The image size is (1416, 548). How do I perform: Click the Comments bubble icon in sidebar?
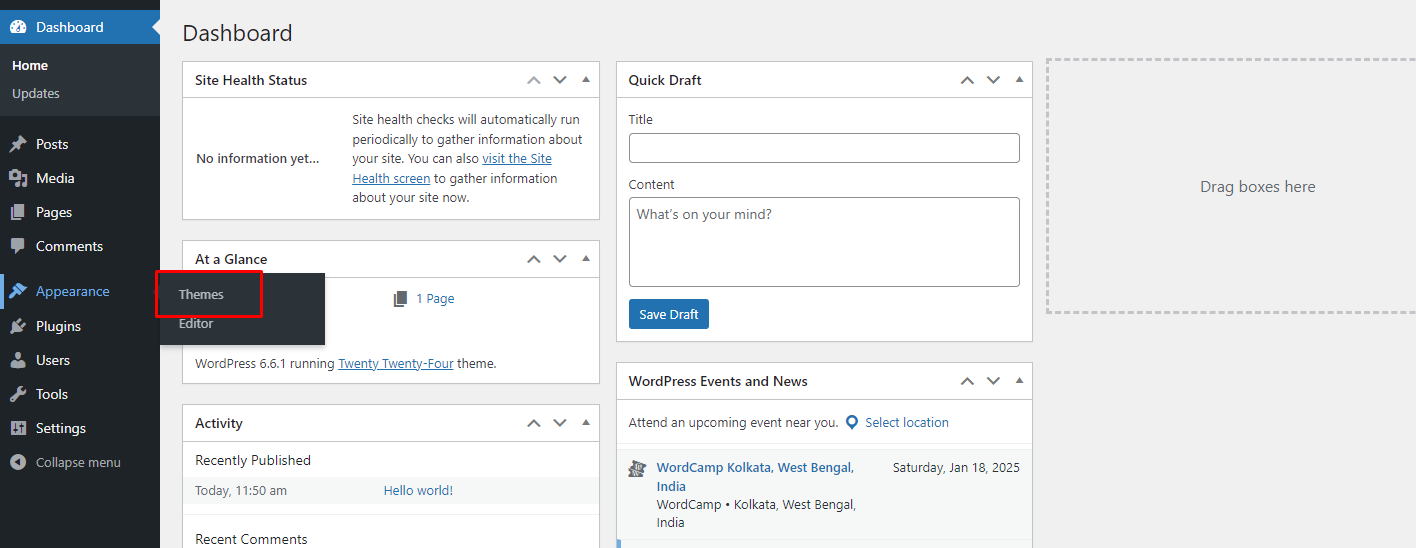(x=18, y=246)
